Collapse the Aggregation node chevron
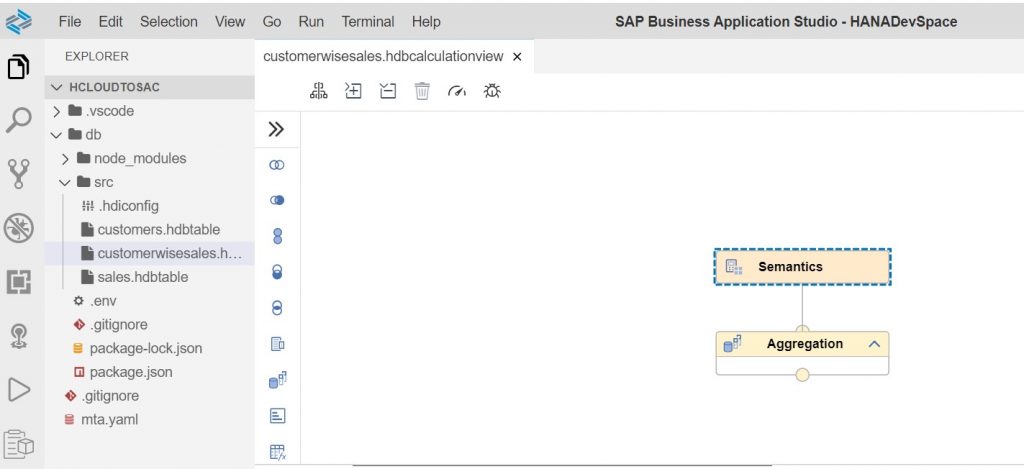Screen dimensions: 1024x469 [x=874, y=344]
